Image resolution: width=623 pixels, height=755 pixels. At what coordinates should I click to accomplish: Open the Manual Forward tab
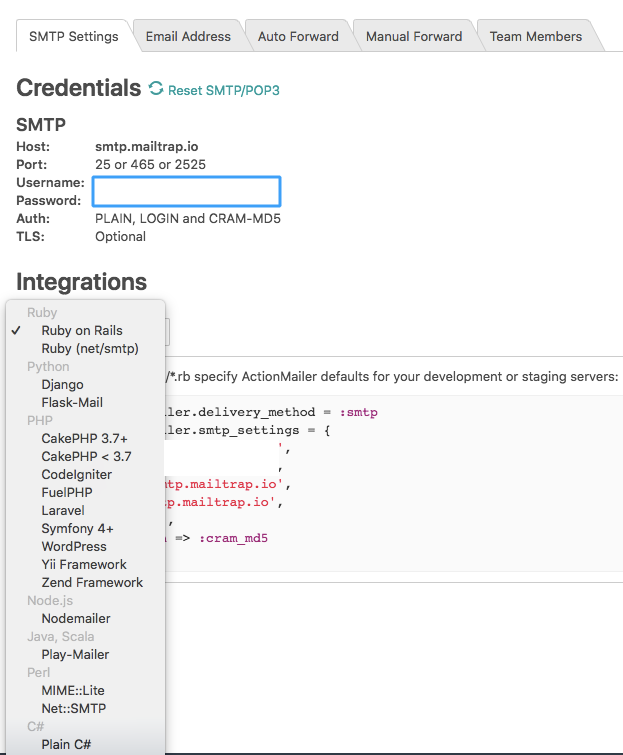414,36
